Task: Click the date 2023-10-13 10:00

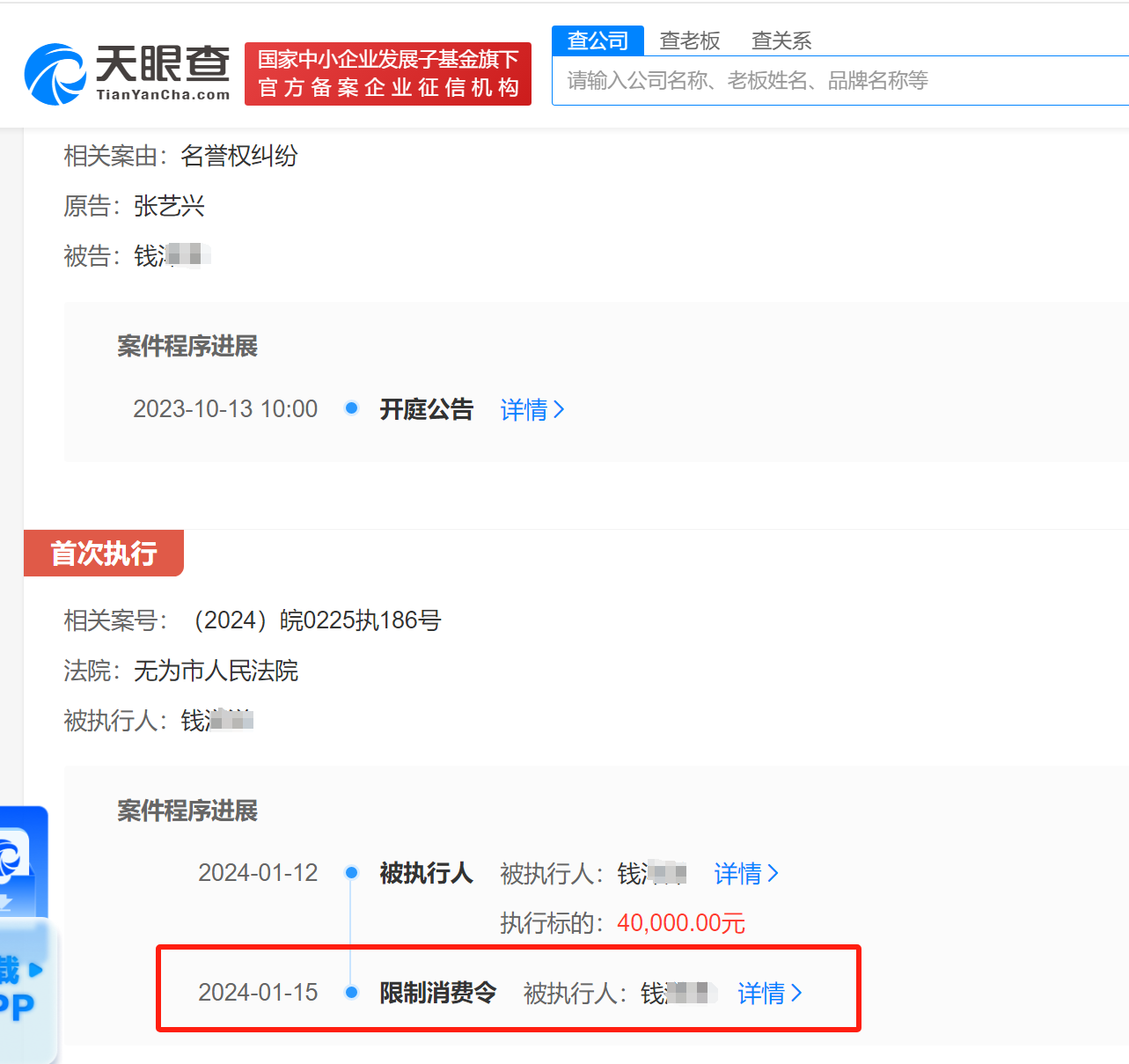Action: point(225,409)
